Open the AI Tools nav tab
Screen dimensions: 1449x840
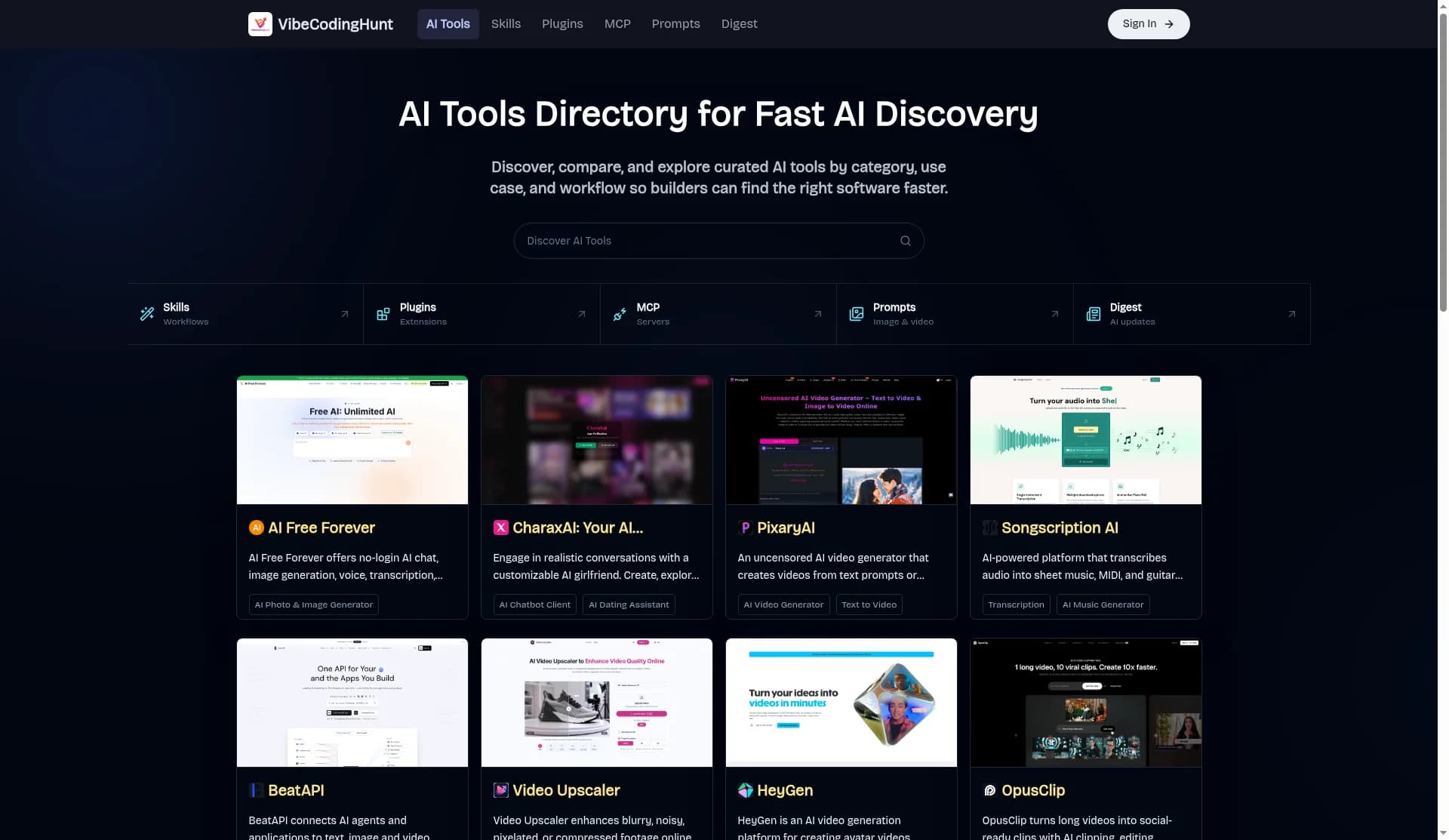pyautogui.click(x=448, y=24)
